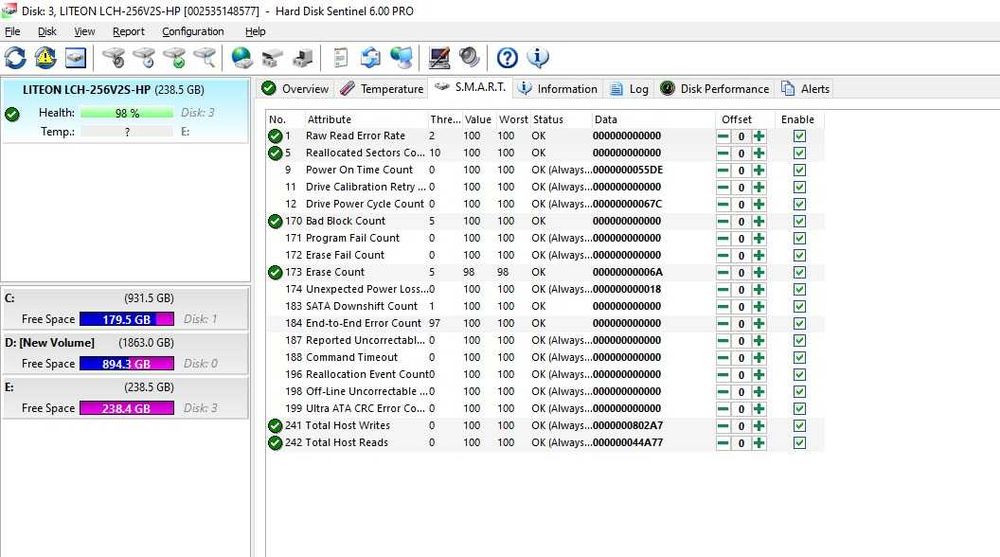This screenshot has width=1000, height=557.
Task: Open Help using blue question mark icon
Action: [507, 58]
